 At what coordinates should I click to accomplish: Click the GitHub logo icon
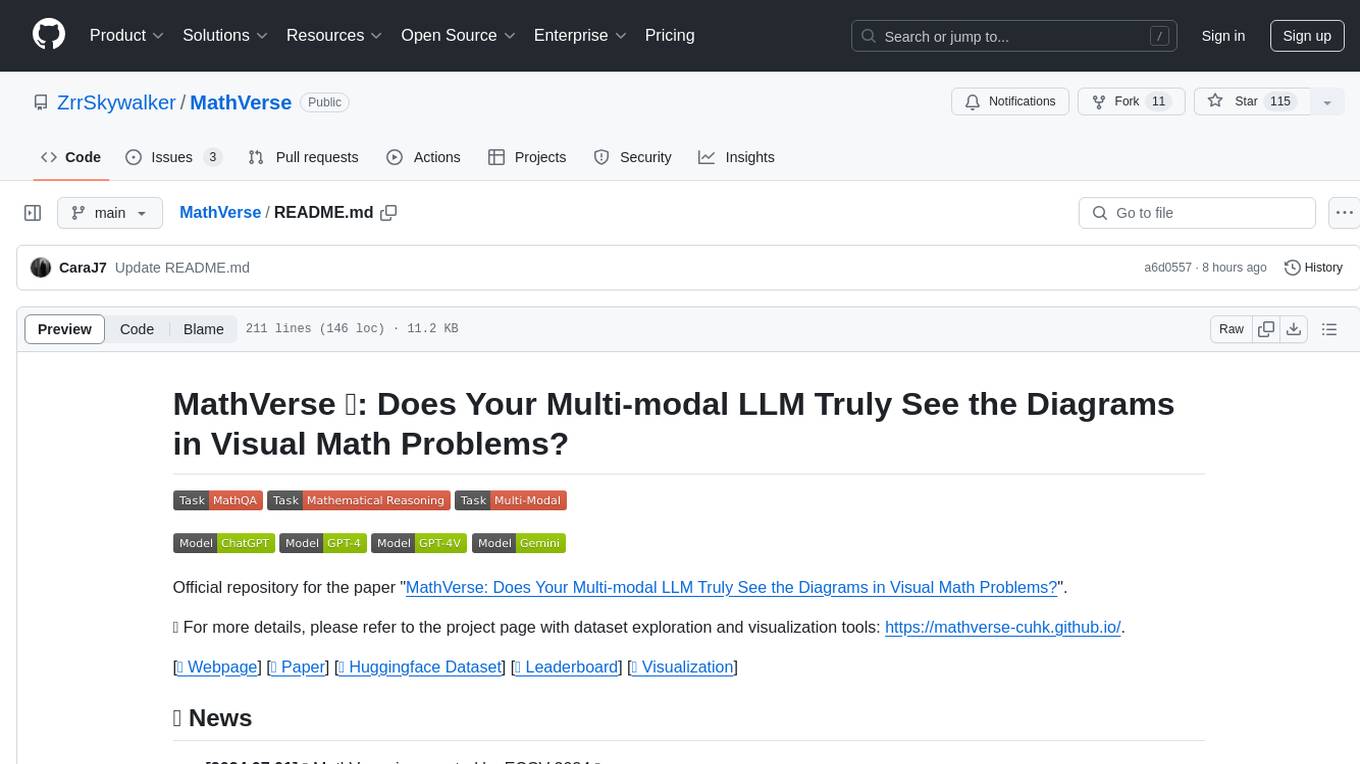coord(49,35)
